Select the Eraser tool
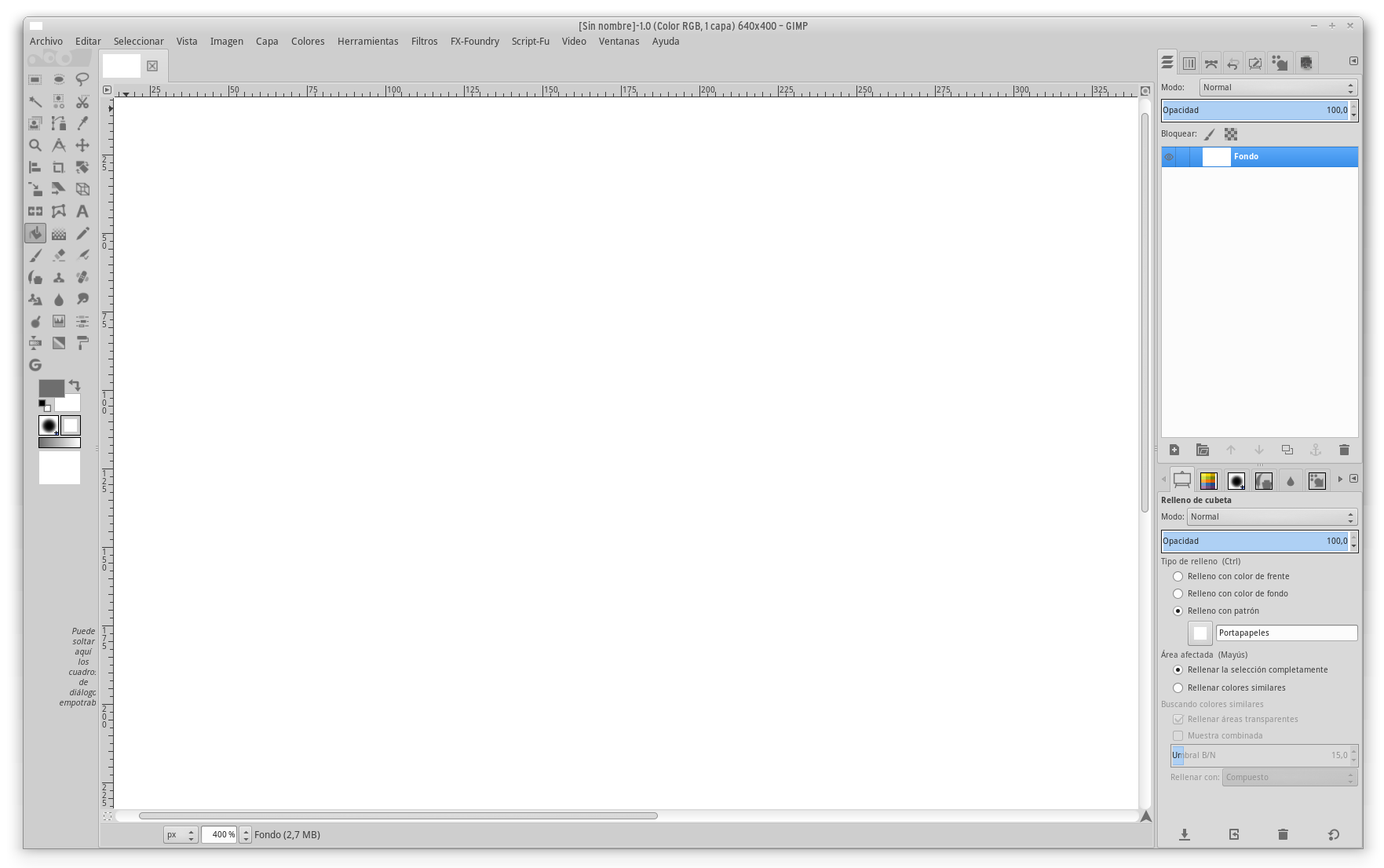Image resolution: width=1384 pixels, height=868 pixels. pyautogui.click(x=59, y=255)
